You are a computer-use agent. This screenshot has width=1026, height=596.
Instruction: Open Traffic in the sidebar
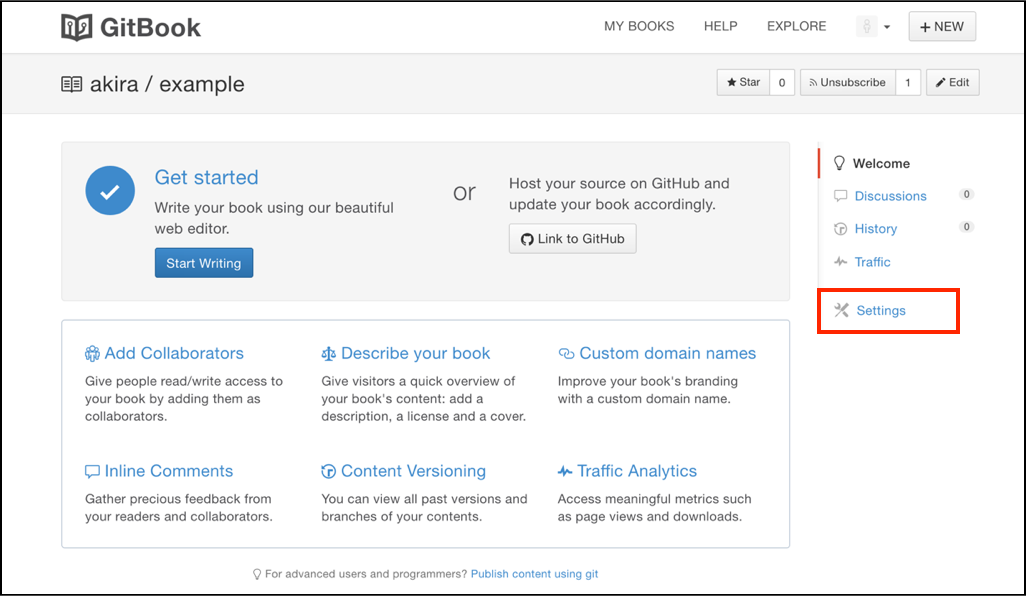872,262
